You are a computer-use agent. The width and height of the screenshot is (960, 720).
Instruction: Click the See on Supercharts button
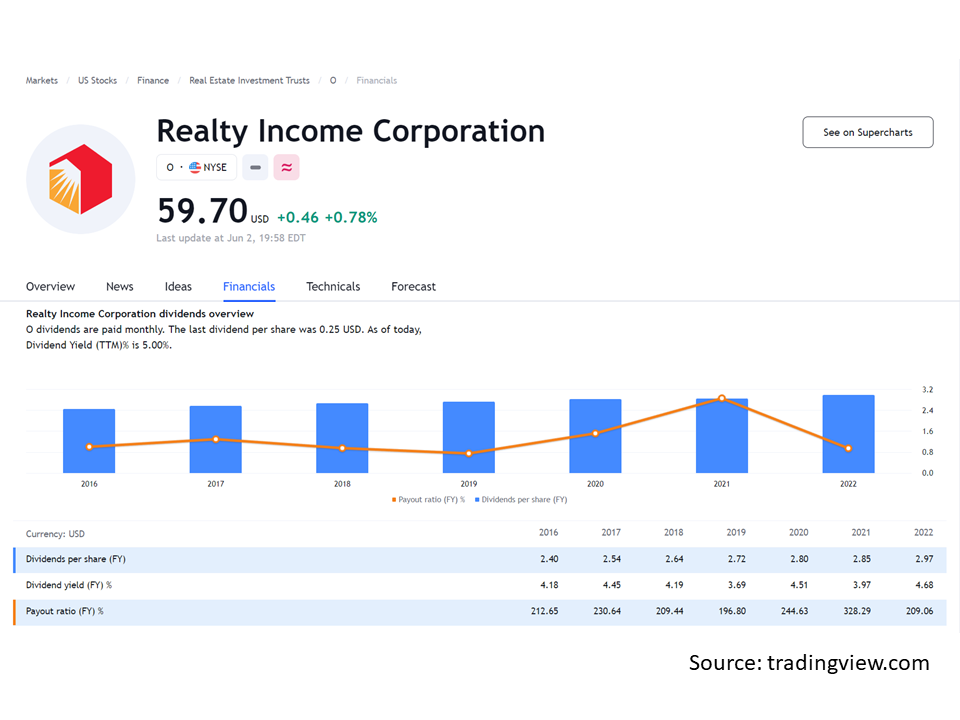[867, 133]
